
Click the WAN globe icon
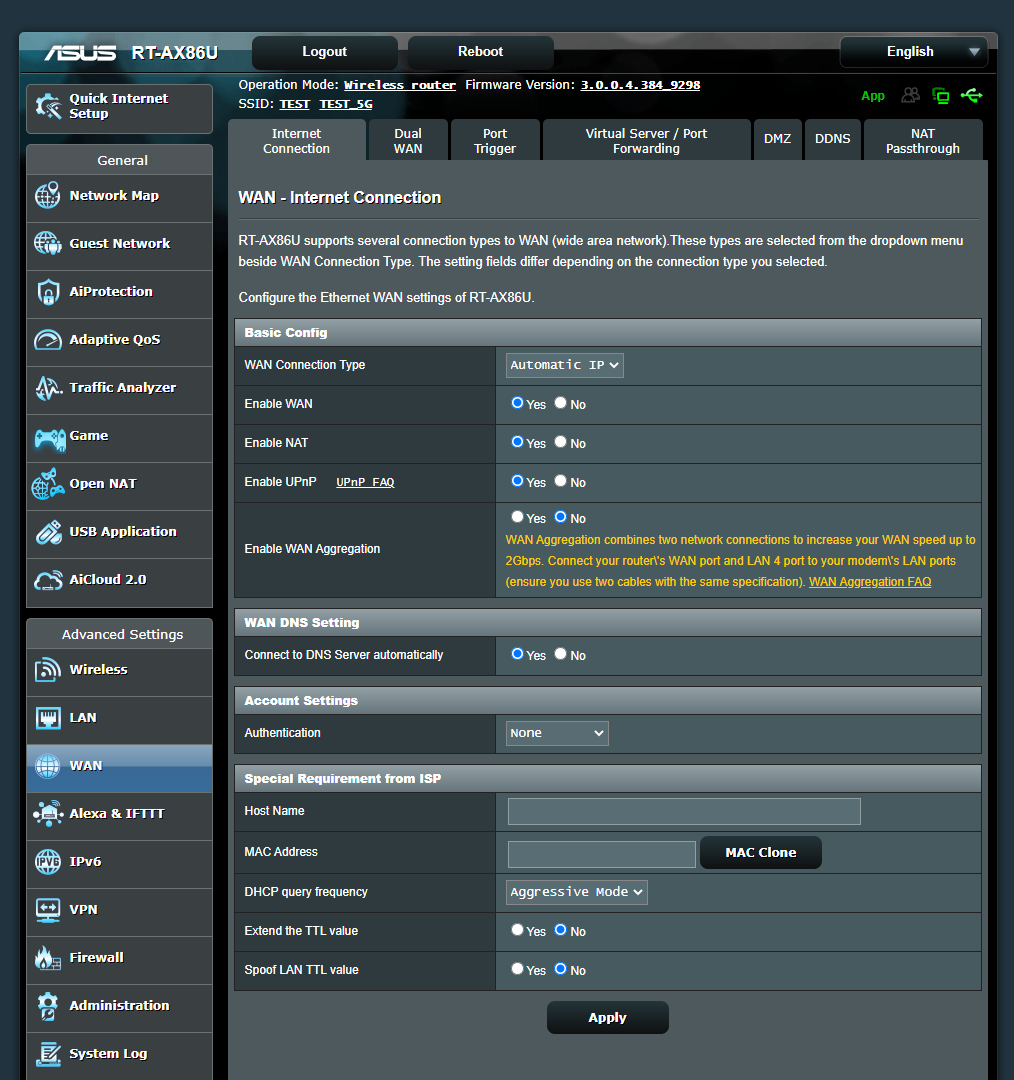coord(48,766)
